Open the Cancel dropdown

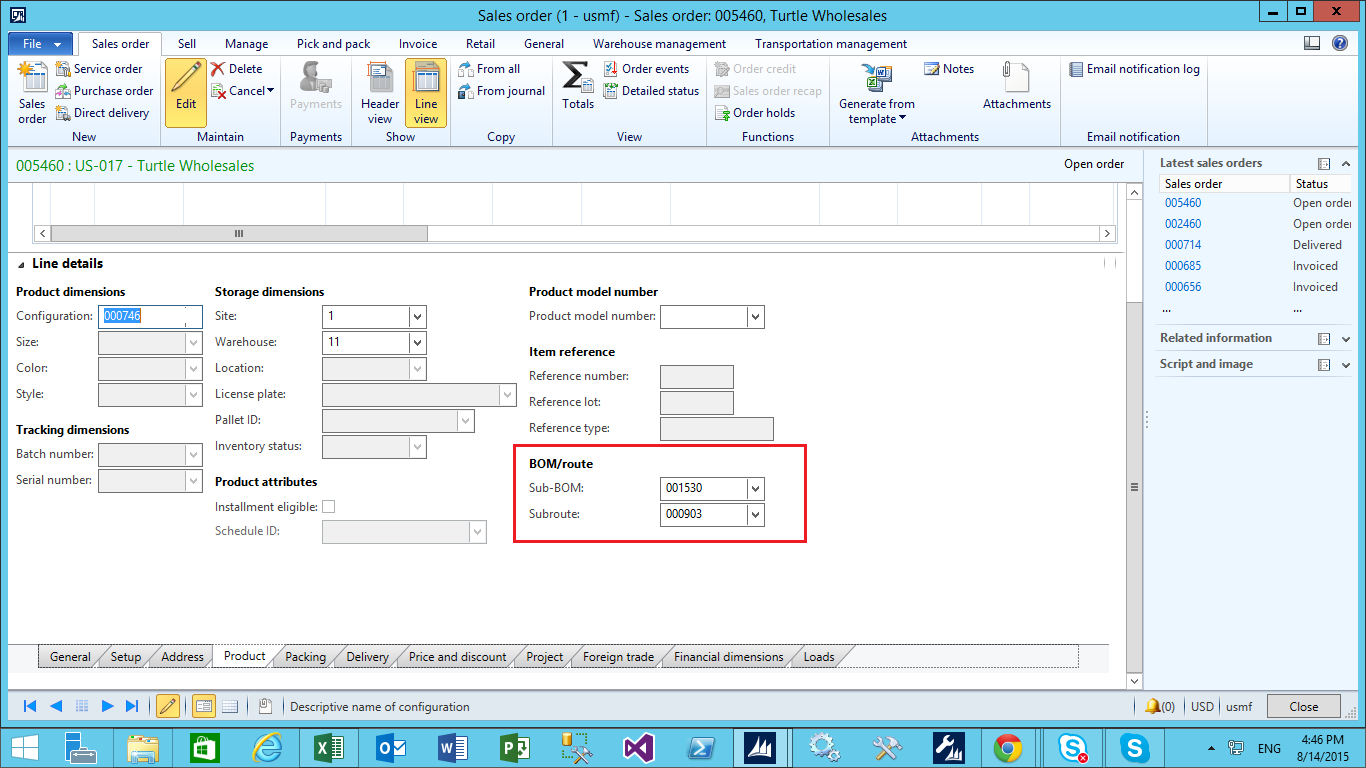244,91
